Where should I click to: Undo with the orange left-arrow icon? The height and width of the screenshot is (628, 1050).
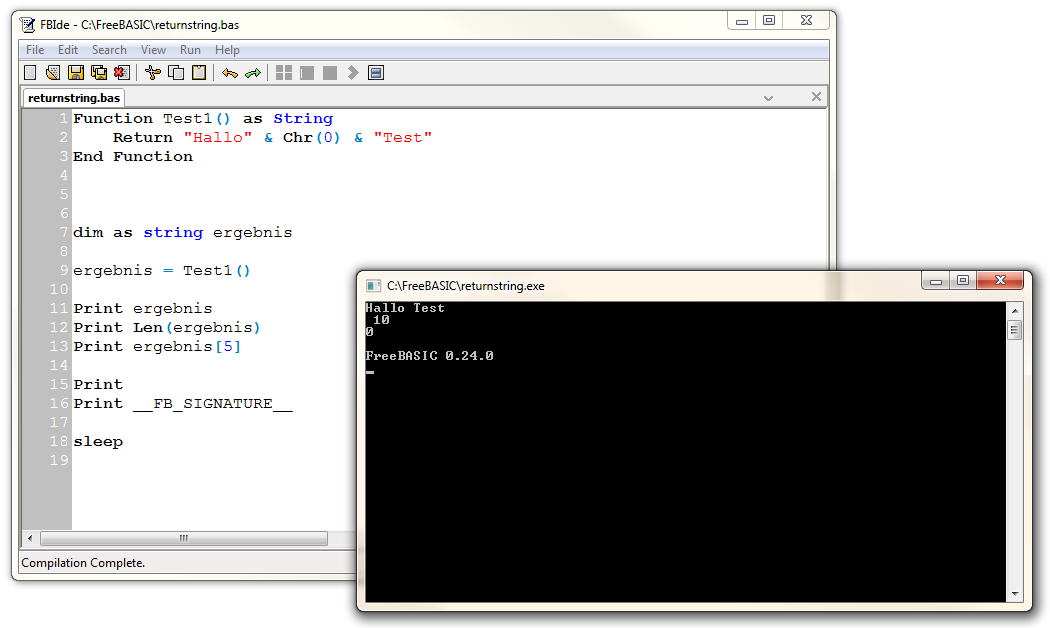pos(230,73)
